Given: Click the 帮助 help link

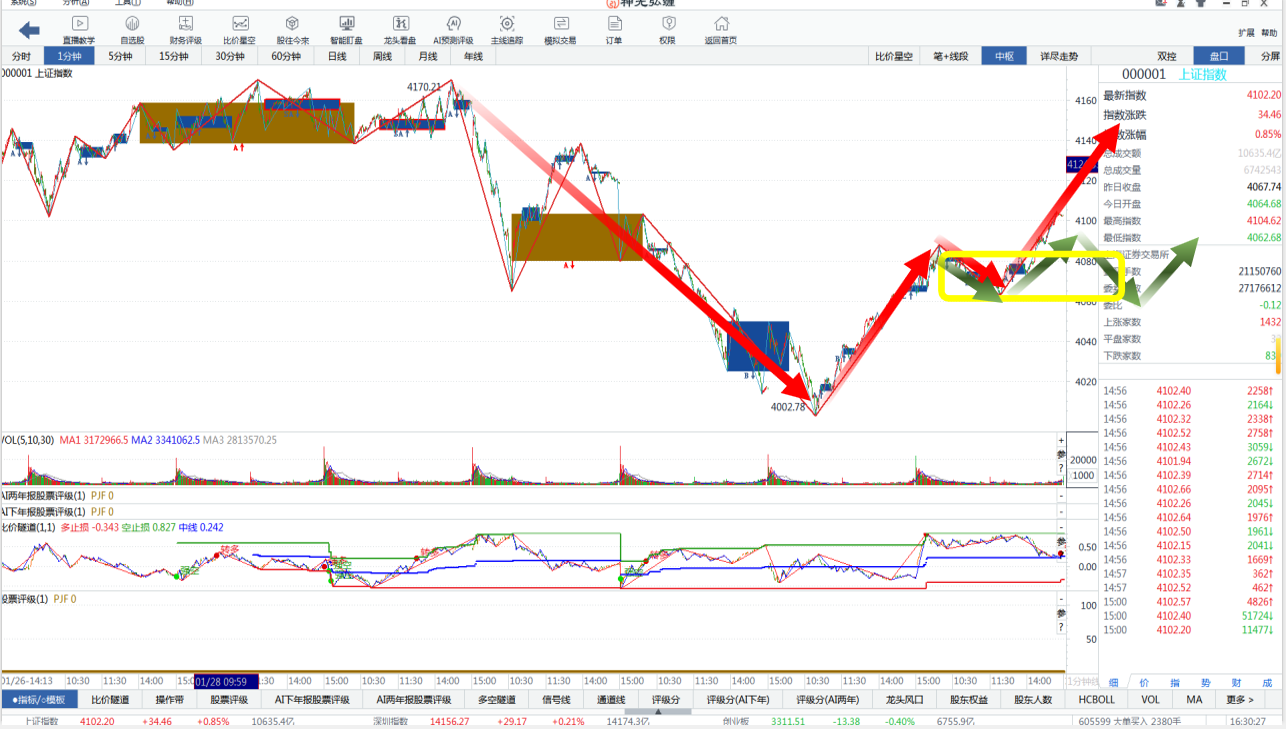Looking at the screenshot, I should pyautogui.click(x=1269, y=33).
